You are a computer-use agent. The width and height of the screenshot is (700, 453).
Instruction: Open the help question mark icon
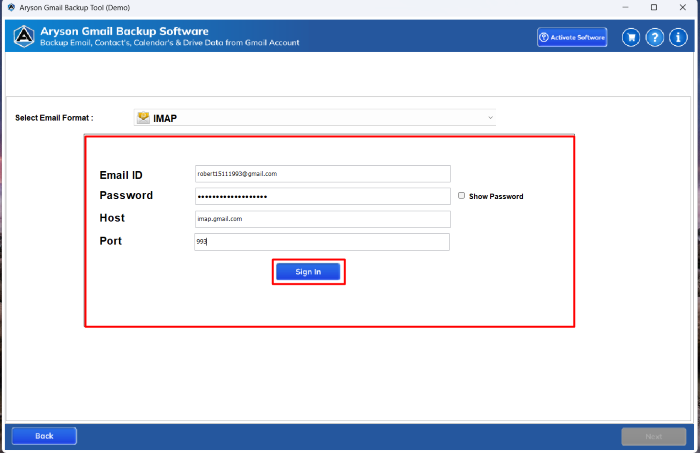(x=654, y=37)
